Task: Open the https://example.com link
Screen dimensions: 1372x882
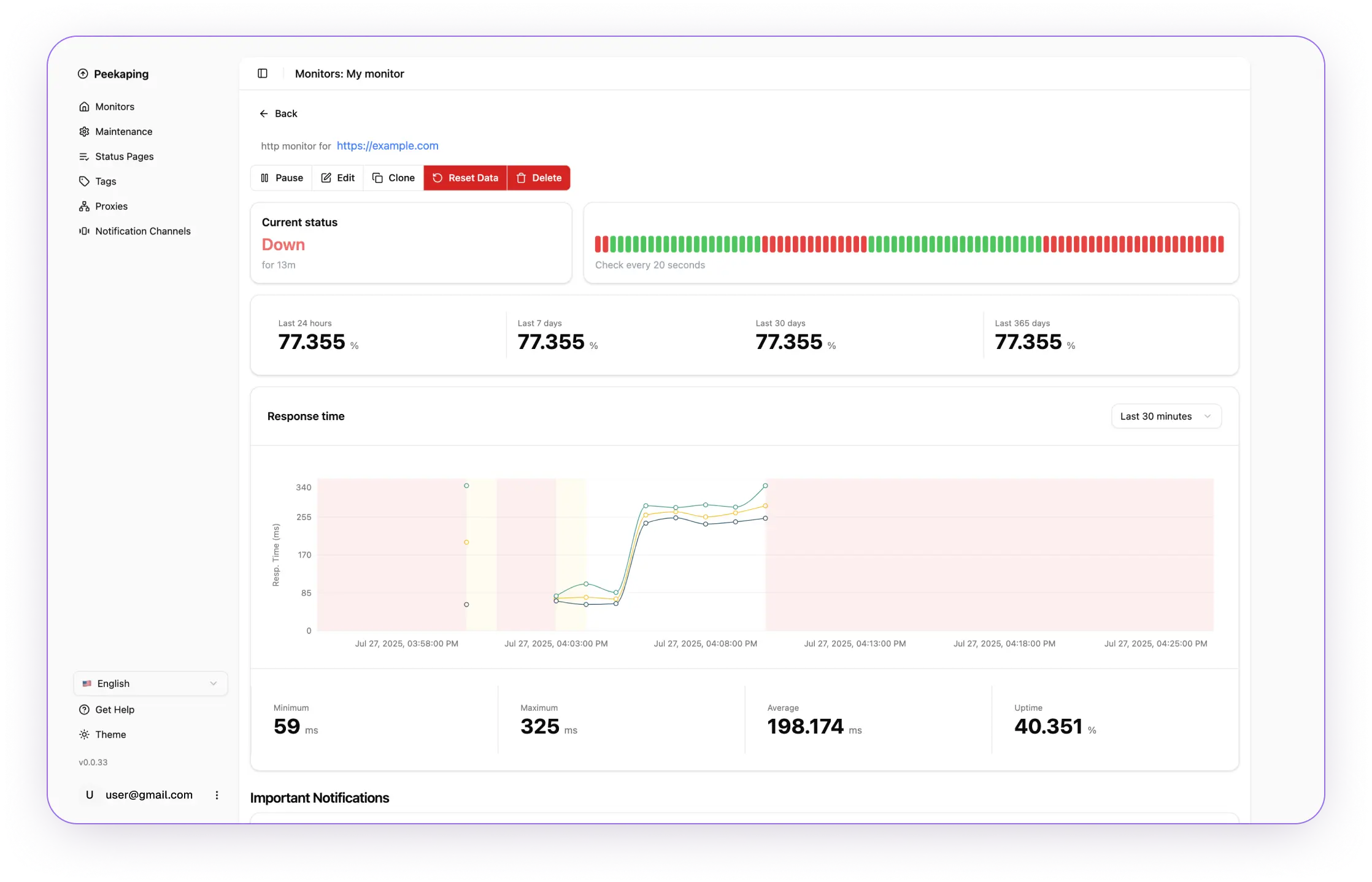Action: coord(387,146)
